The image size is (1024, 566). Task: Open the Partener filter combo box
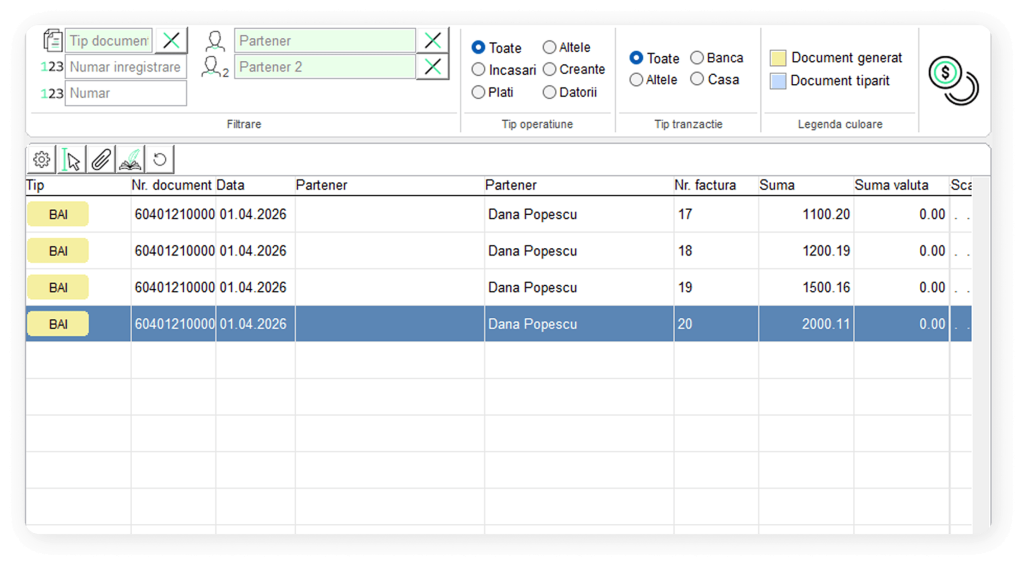325,41
